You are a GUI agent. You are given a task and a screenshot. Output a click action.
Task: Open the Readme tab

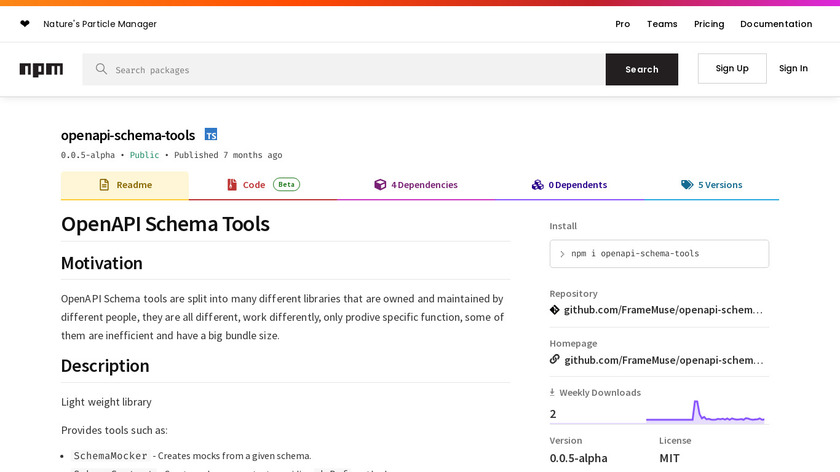(x=125, y=185)
